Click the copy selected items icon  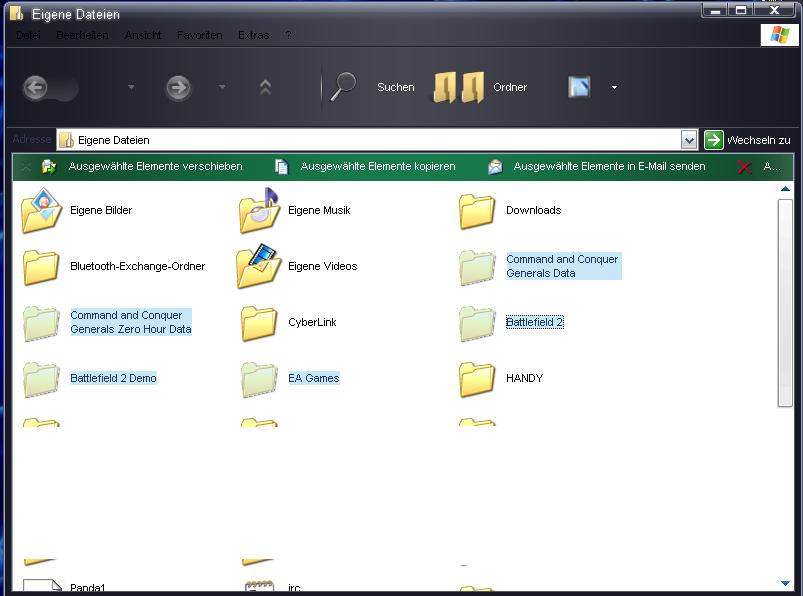click(x=282, y=166)
